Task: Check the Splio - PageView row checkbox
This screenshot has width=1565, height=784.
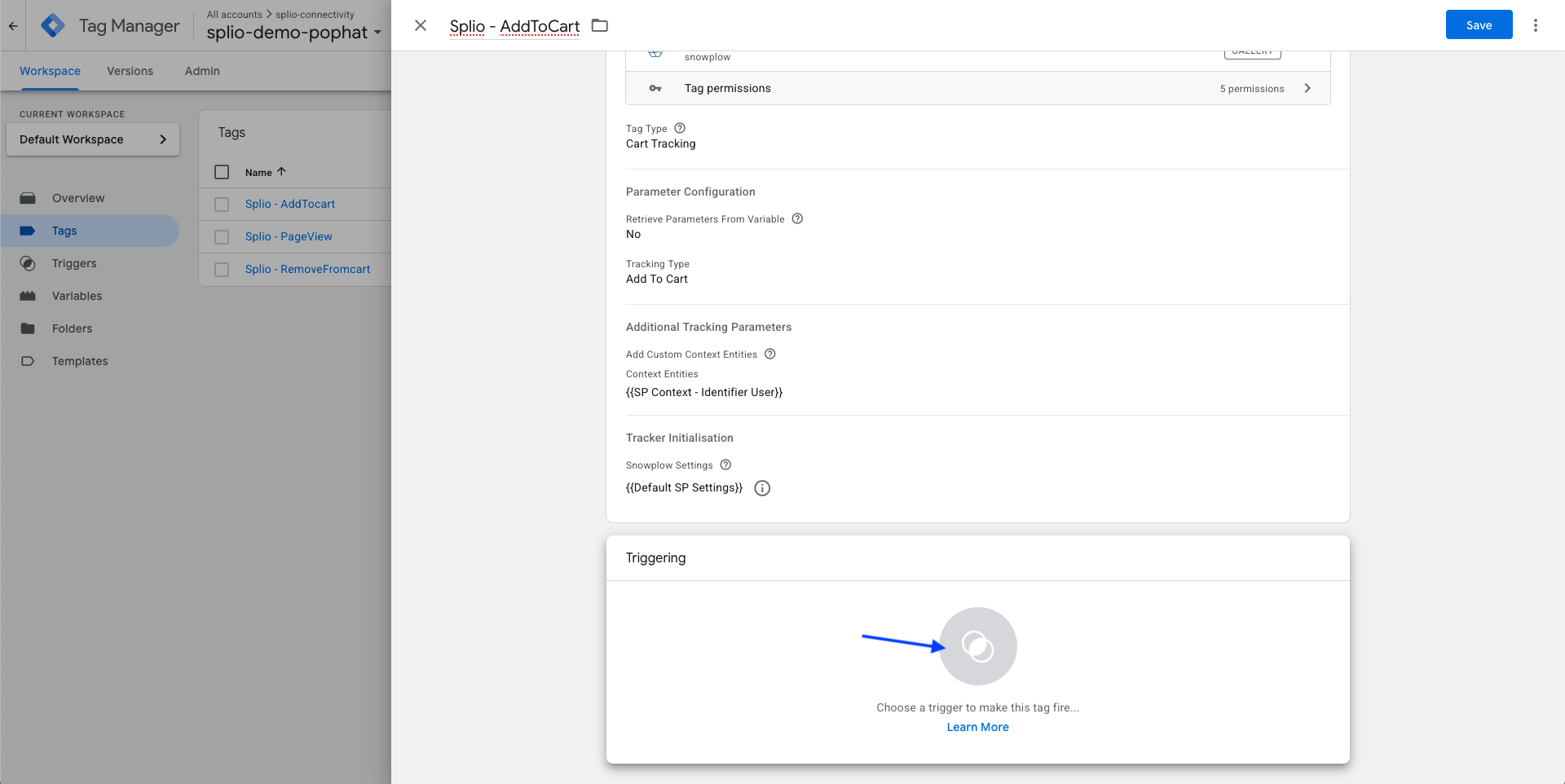Action: (x=222, y=237)
